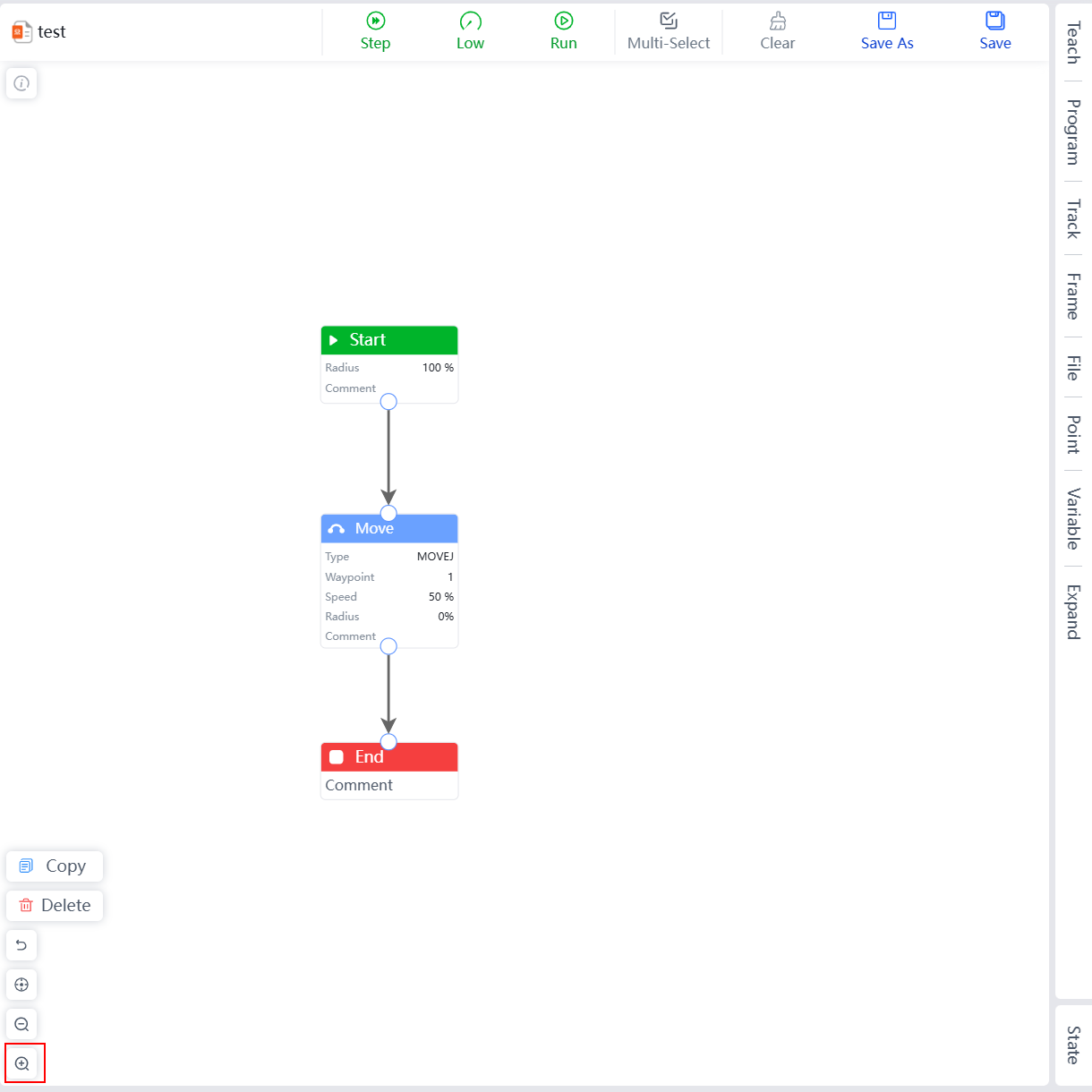The image size is (1092, 1092).
Task: Run the program
Action: [x=563, y=21]
